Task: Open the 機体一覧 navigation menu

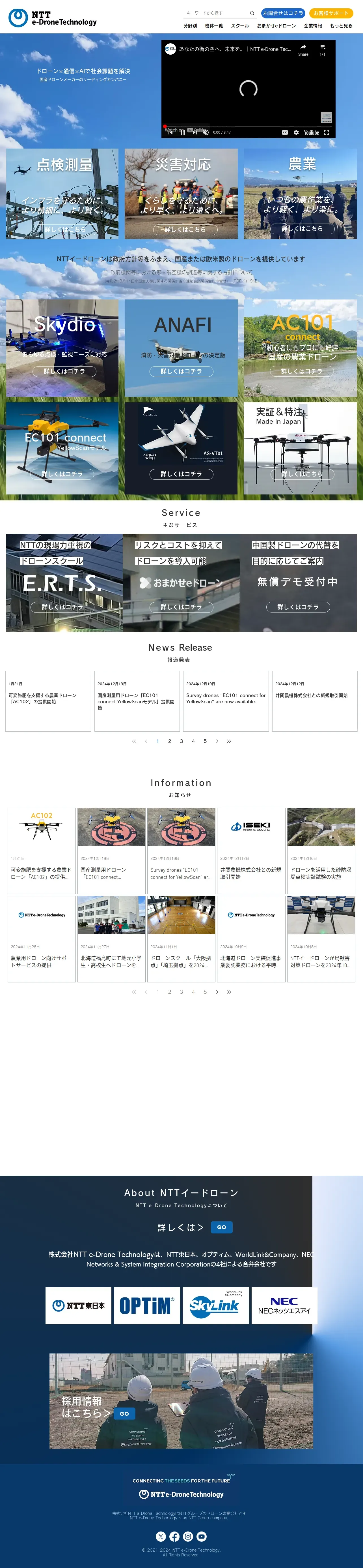Action: click(x=214, y=26)
